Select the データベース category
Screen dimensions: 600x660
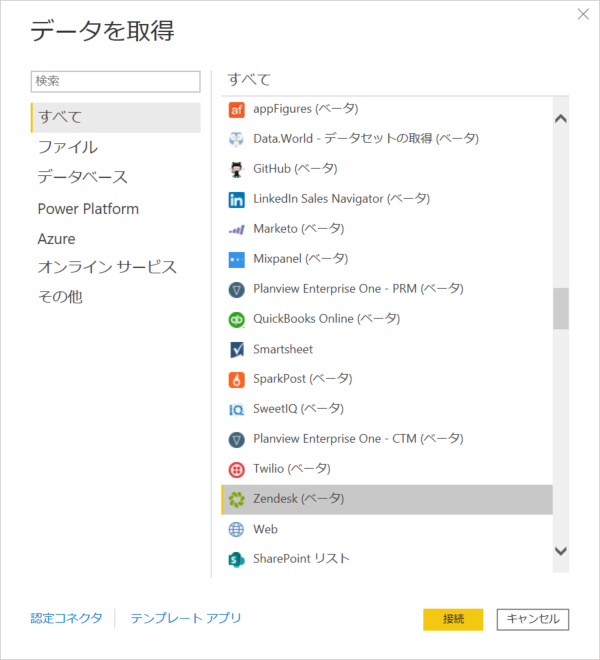pos(83,177)
